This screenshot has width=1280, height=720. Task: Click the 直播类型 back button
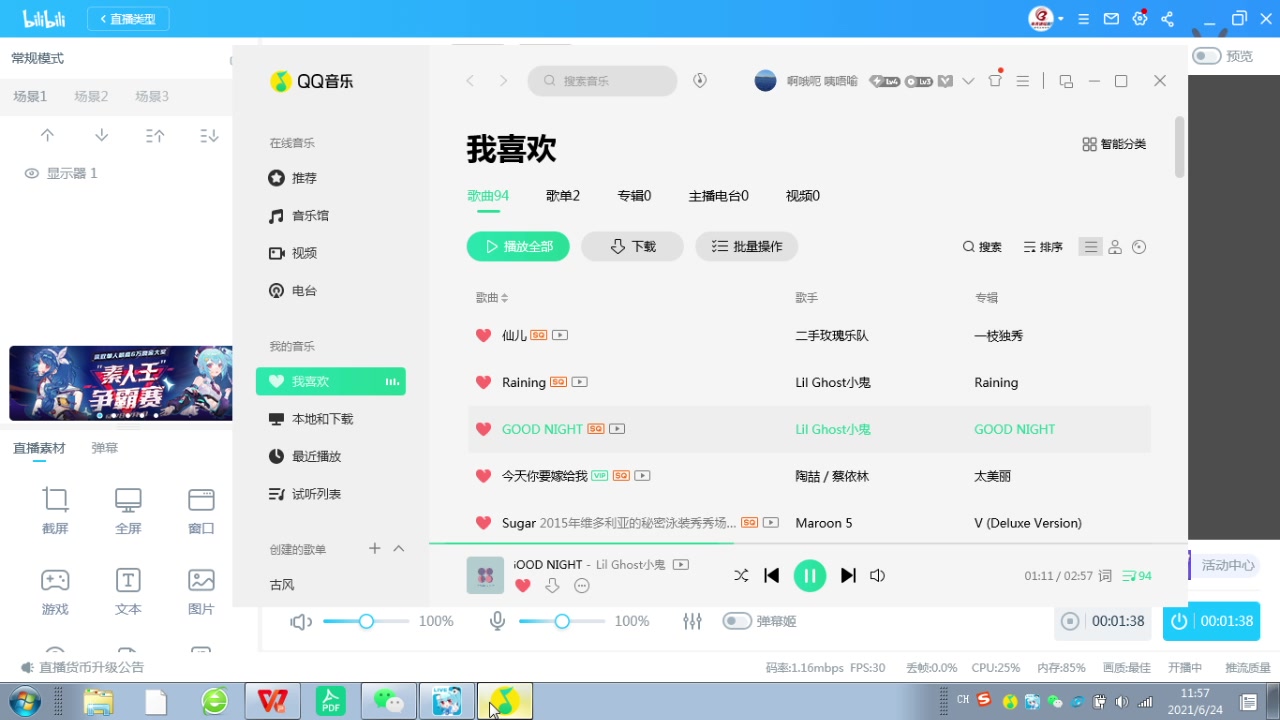pyautogui.click(x=128, y=19)
